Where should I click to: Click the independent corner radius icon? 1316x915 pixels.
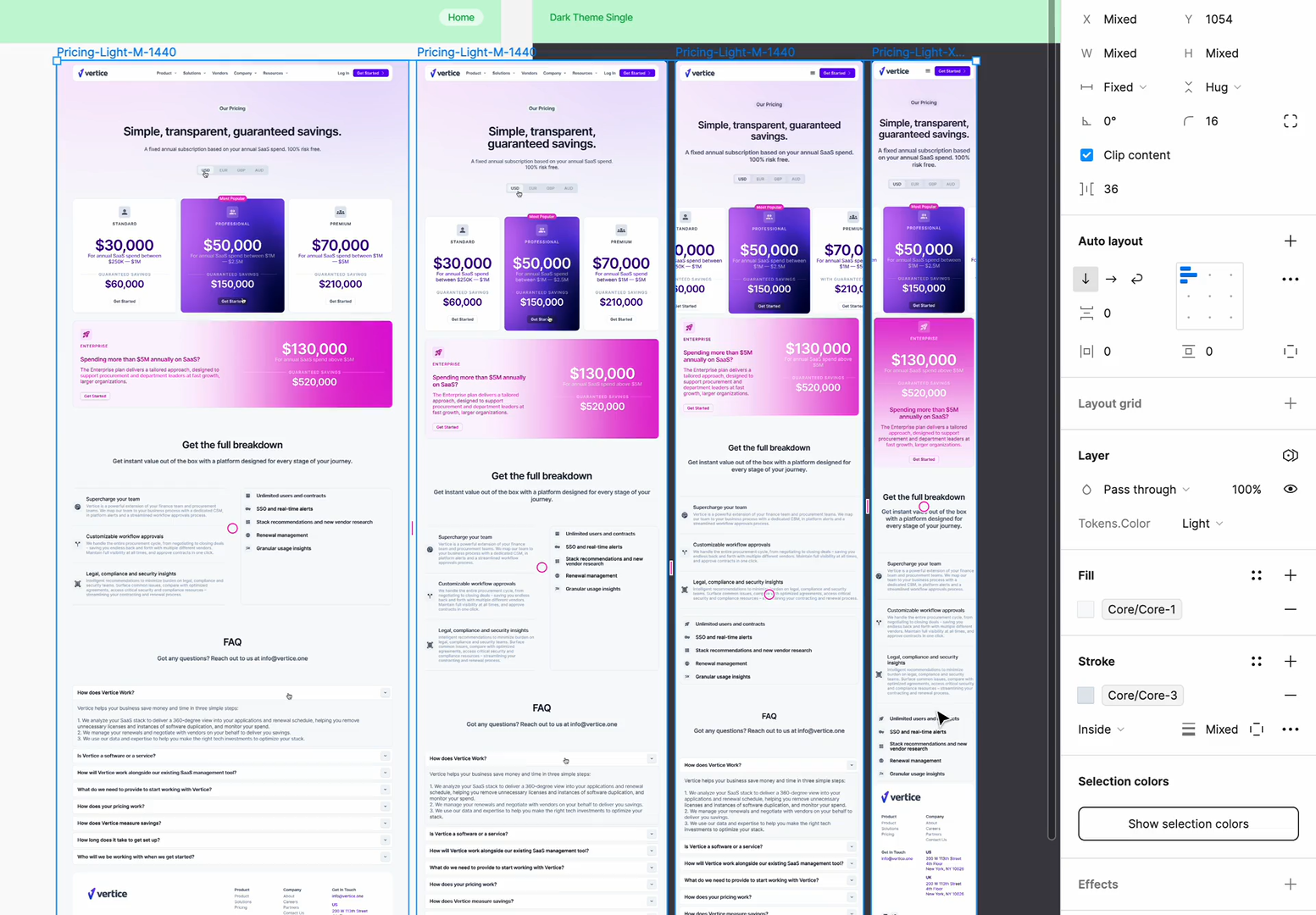(1290, 120)
